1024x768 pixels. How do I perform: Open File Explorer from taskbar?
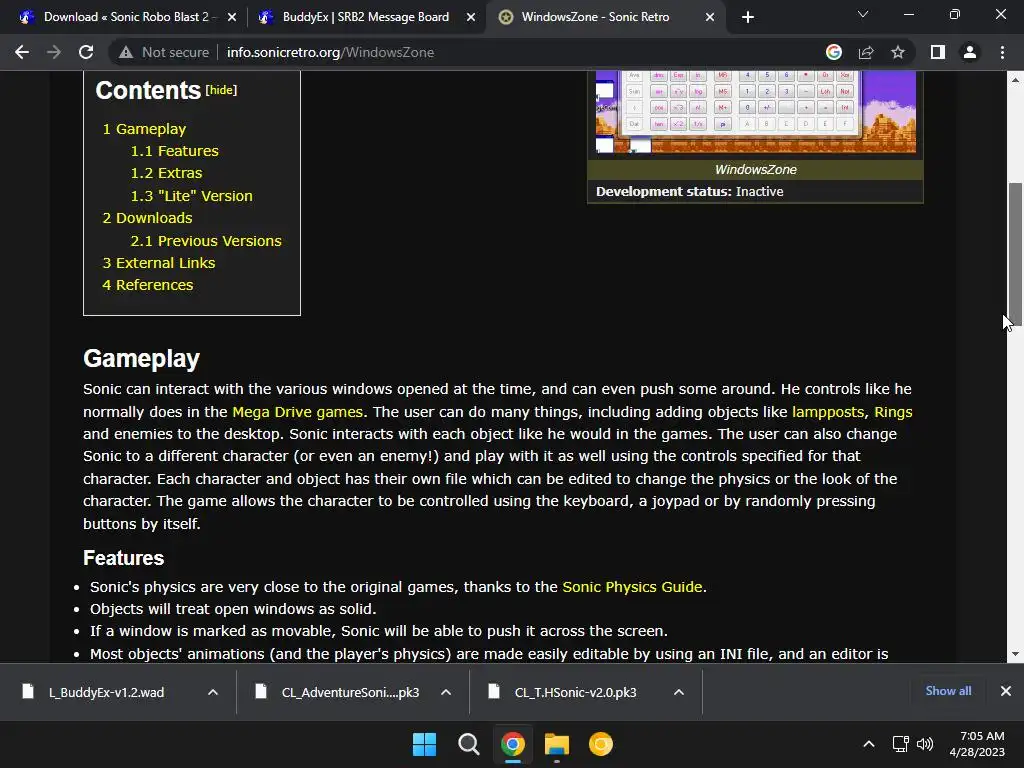tap(556, 744)
